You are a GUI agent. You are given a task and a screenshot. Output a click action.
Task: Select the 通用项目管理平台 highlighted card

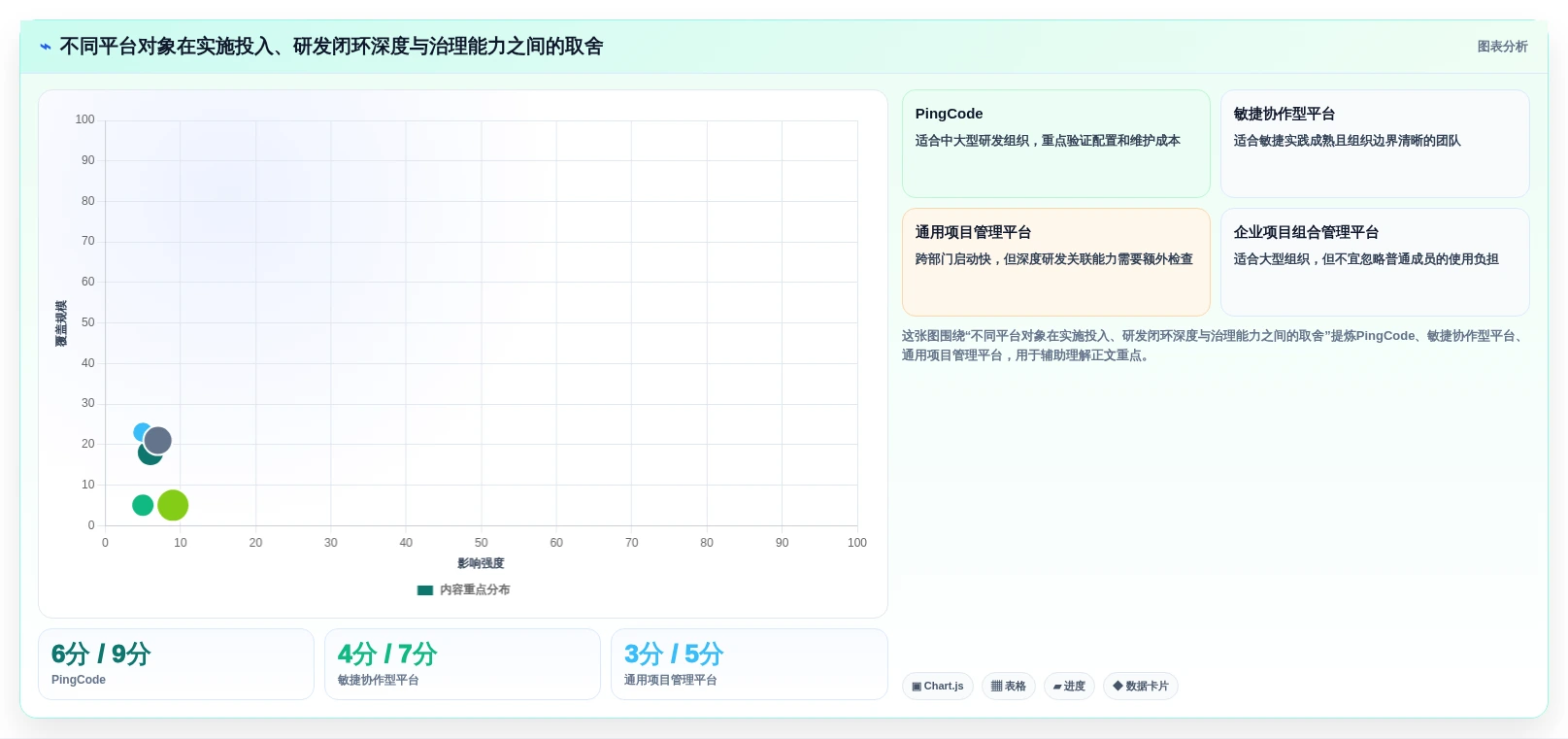(1055, 262)
